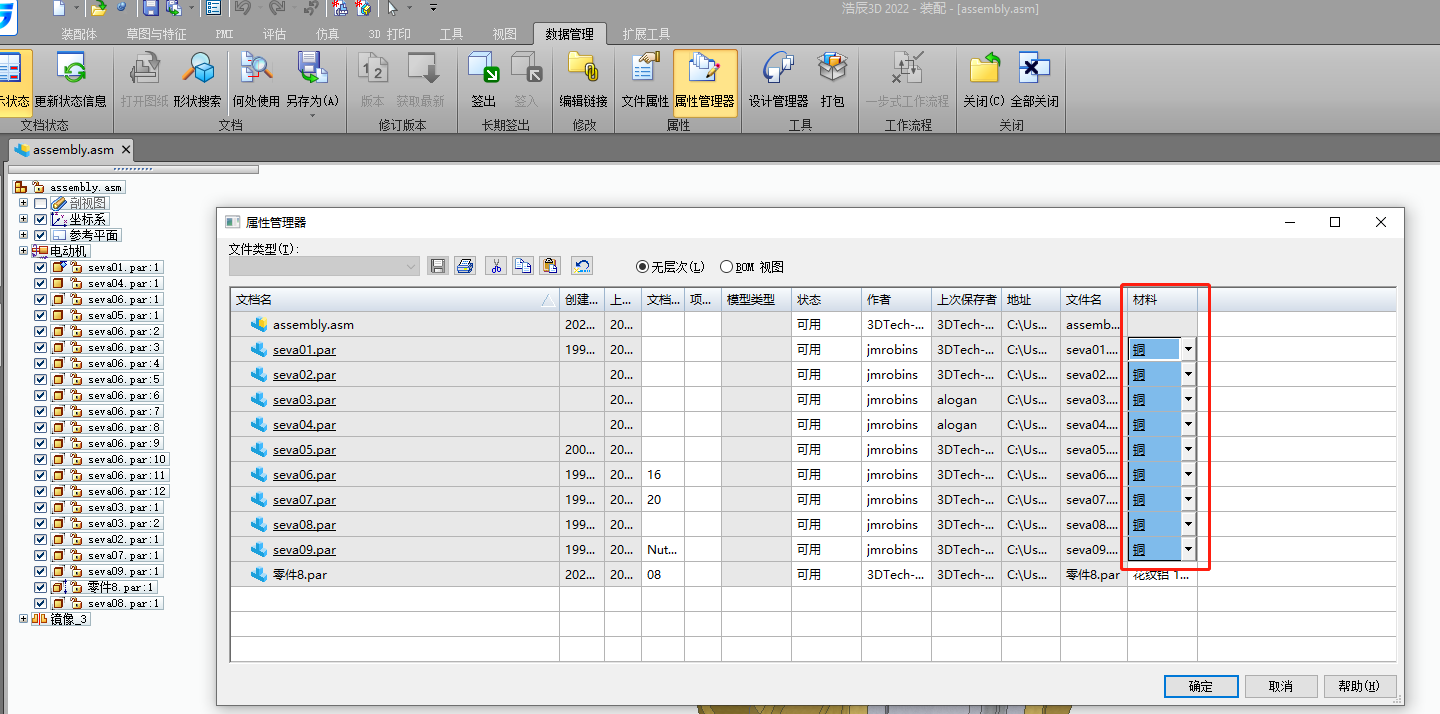Image resolution: width=1440 pixels, height=714 pixels.
Task: Click the open folder icon in quick access bar
Action: pyautogui.click(x=99, y=8)
